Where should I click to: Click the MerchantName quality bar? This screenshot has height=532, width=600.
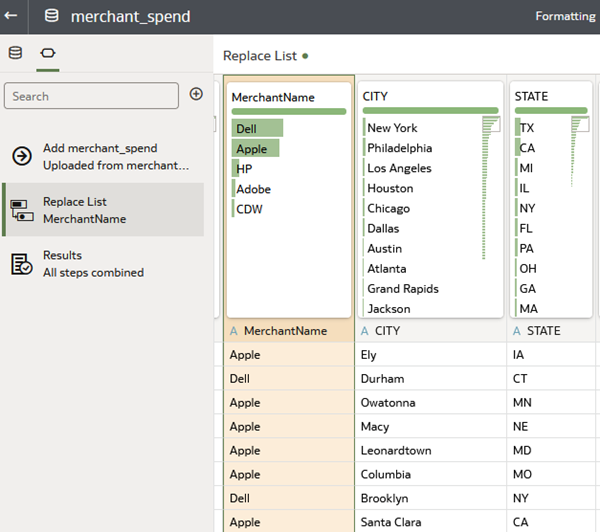point(288,111)
